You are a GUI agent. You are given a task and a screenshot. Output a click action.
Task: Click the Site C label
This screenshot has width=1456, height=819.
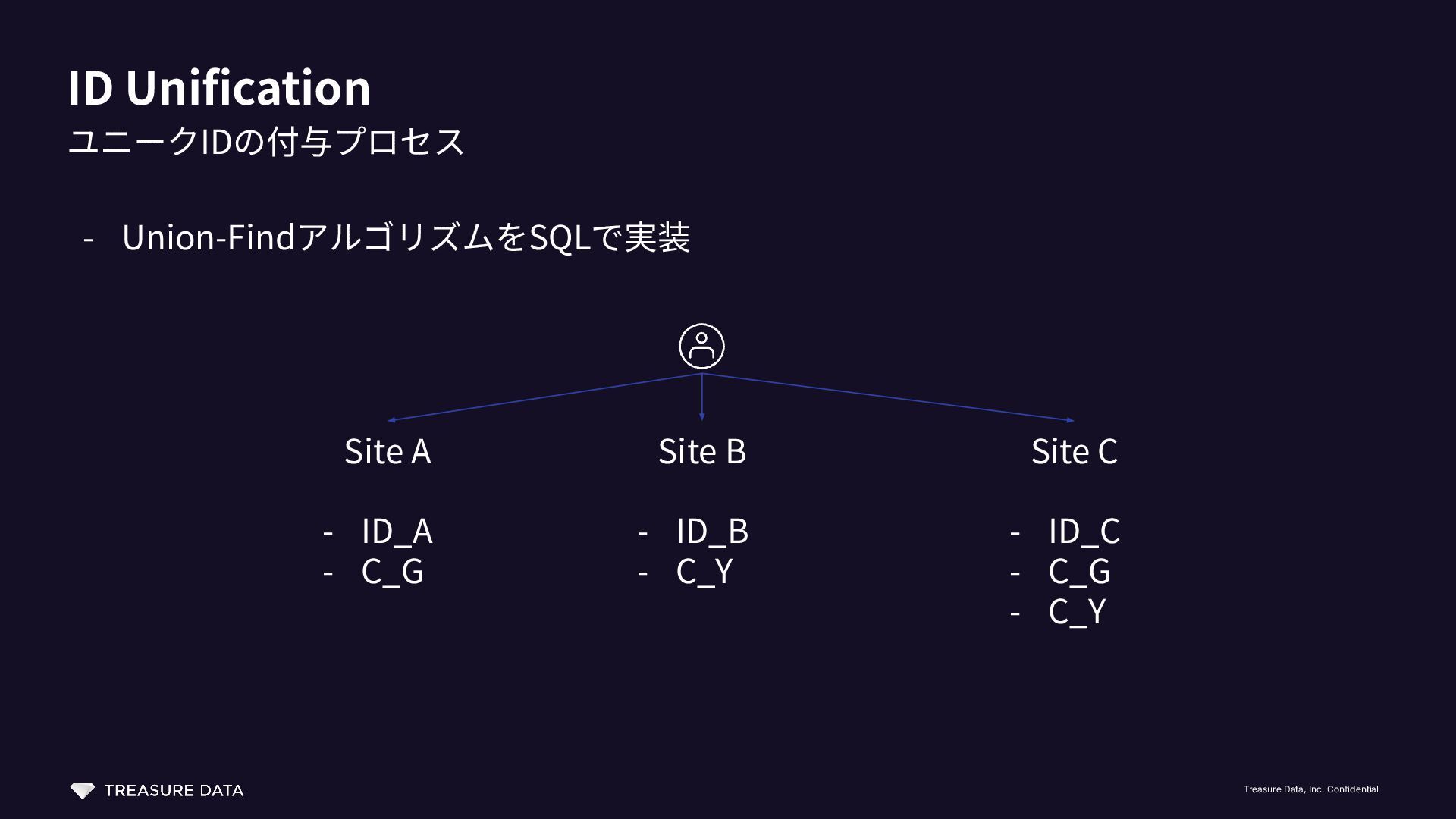(x=1074, y=452)
